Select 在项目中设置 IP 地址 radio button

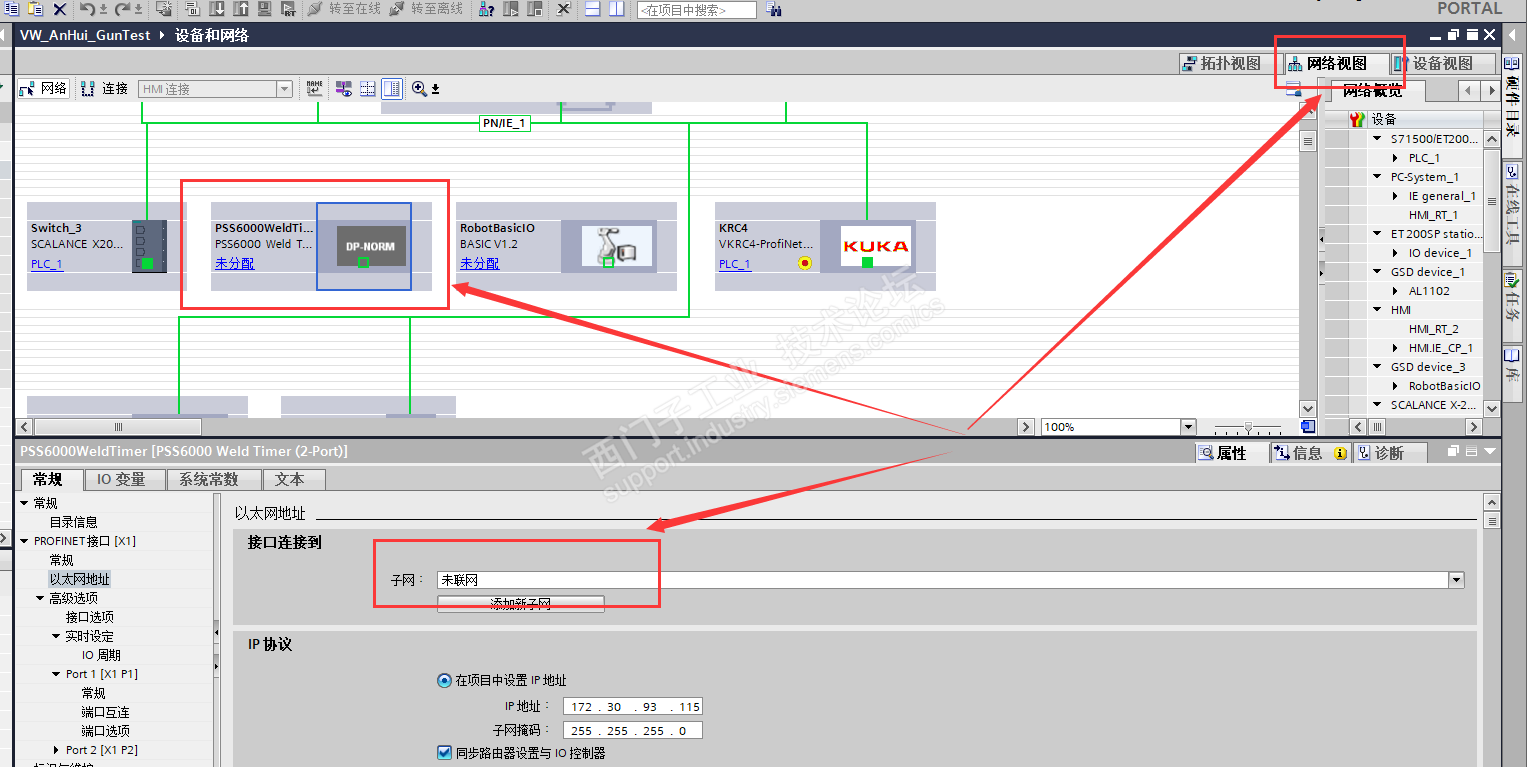point(444,681)
